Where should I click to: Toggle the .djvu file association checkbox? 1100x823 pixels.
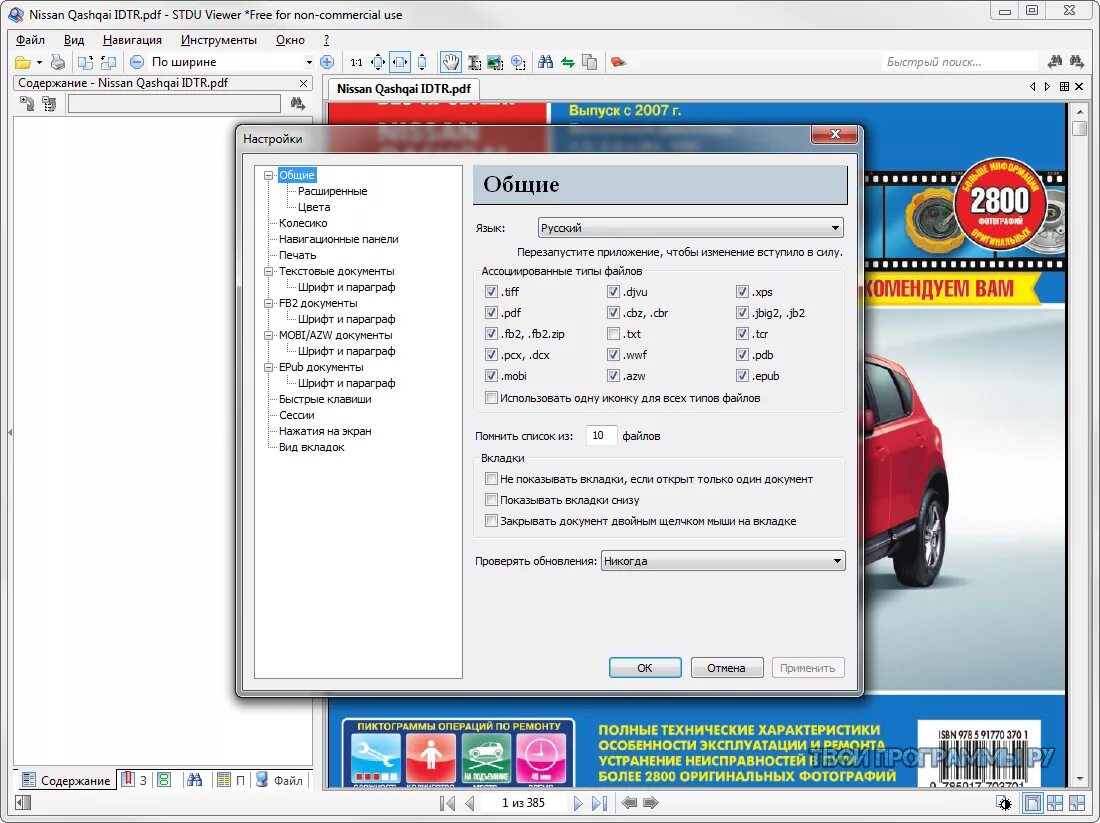click(613, 291)
